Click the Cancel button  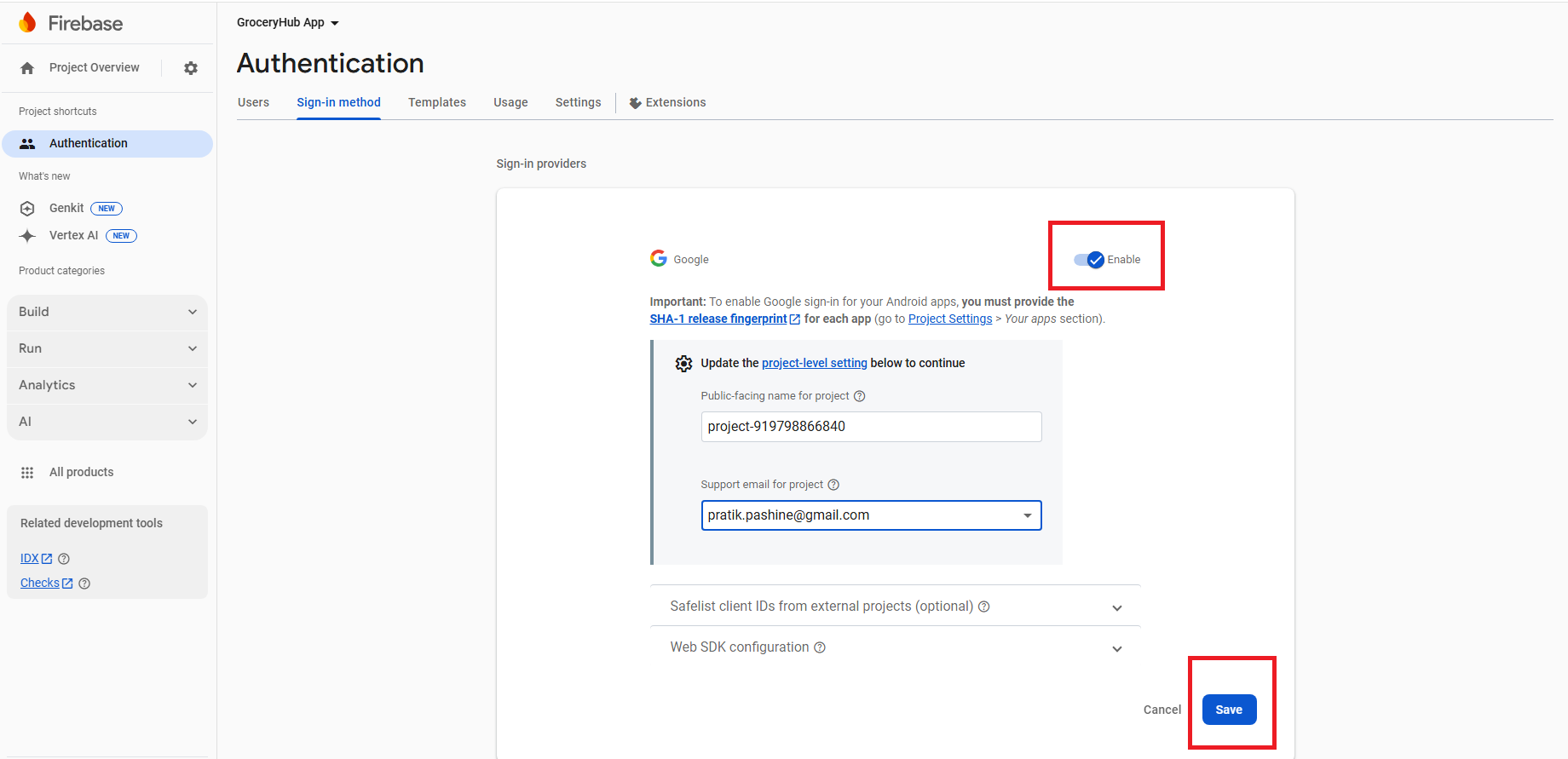(1162, 710)
